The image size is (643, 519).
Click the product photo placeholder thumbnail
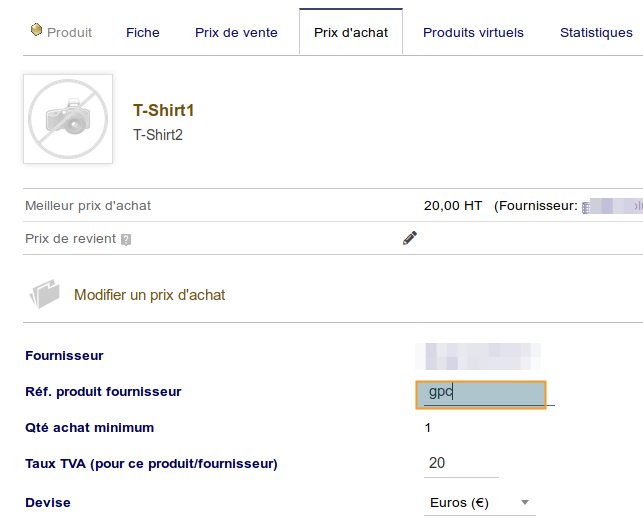(68, 118)
